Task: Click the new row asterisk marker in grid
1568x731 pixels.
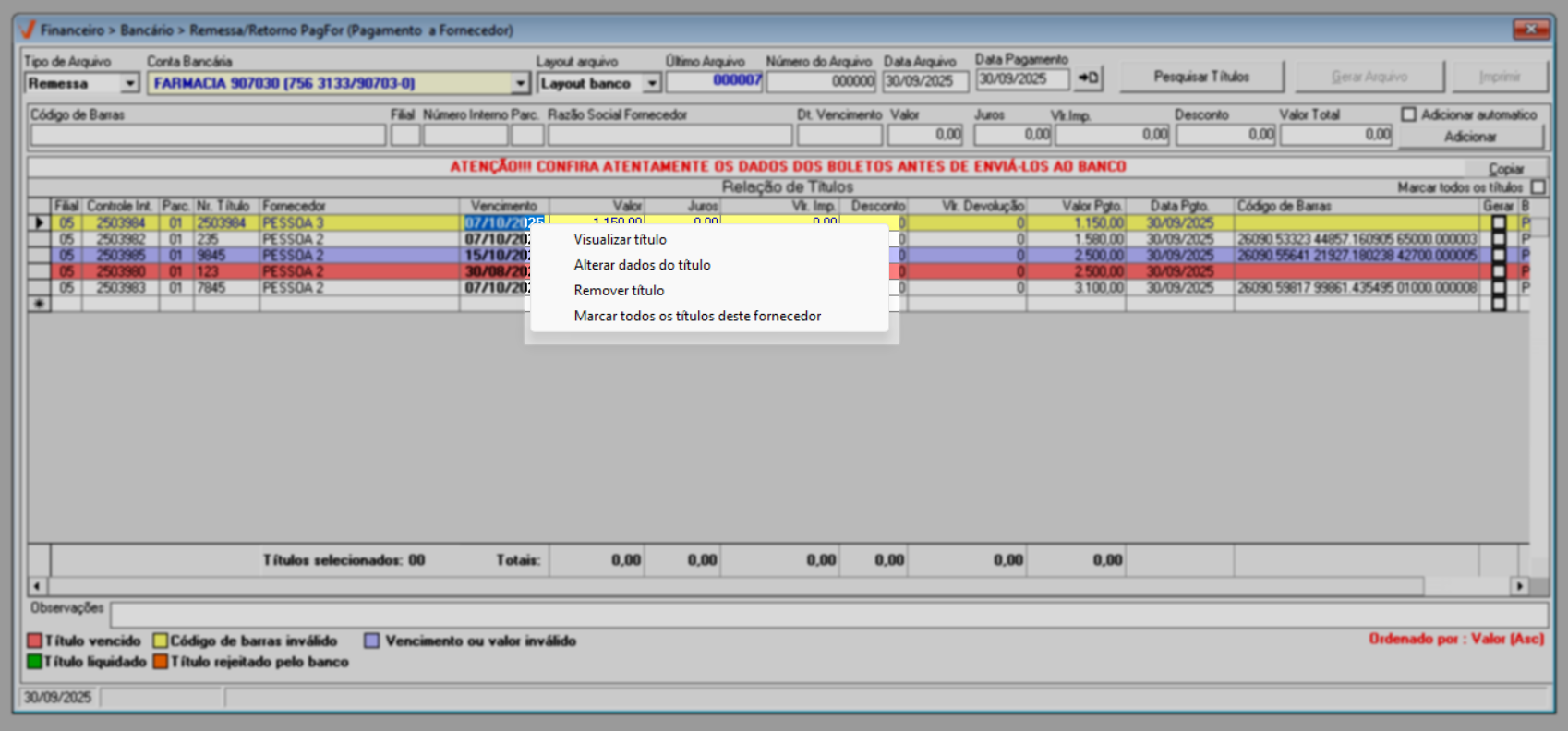Action: pos(39,304)
